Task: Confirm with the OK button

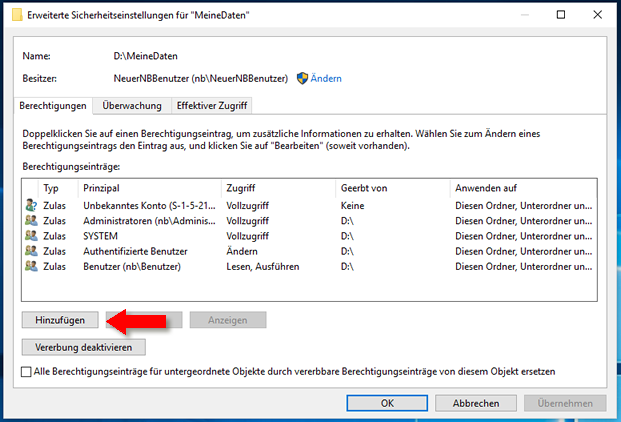Action: (386, 403)
